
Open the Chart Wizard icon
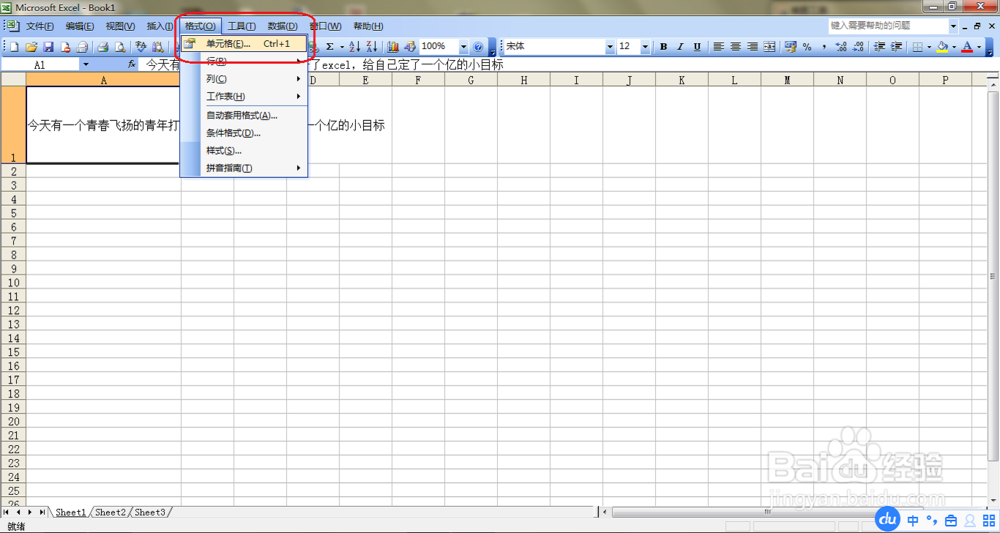[393, 47]
